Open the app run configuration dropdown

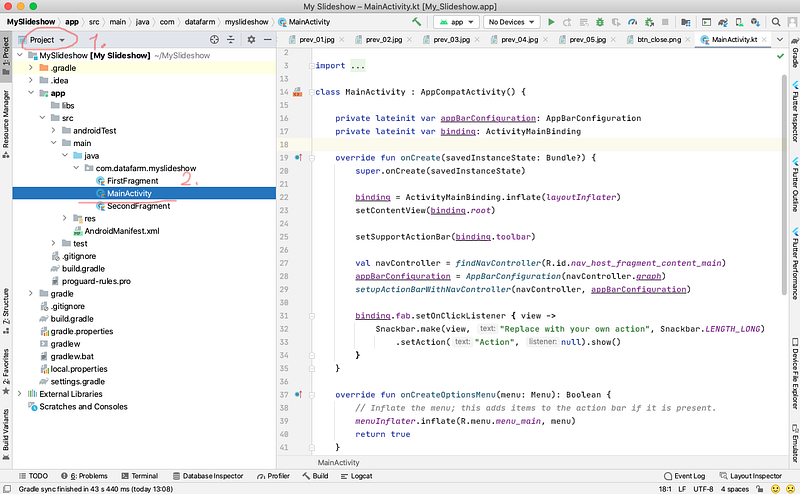pyautogui.click(x=457, y=22)
